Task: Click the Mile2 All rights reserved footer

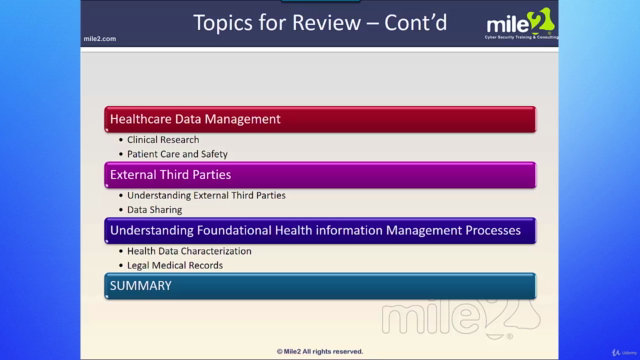Action: pyautogui.click(x=320, y=351)
